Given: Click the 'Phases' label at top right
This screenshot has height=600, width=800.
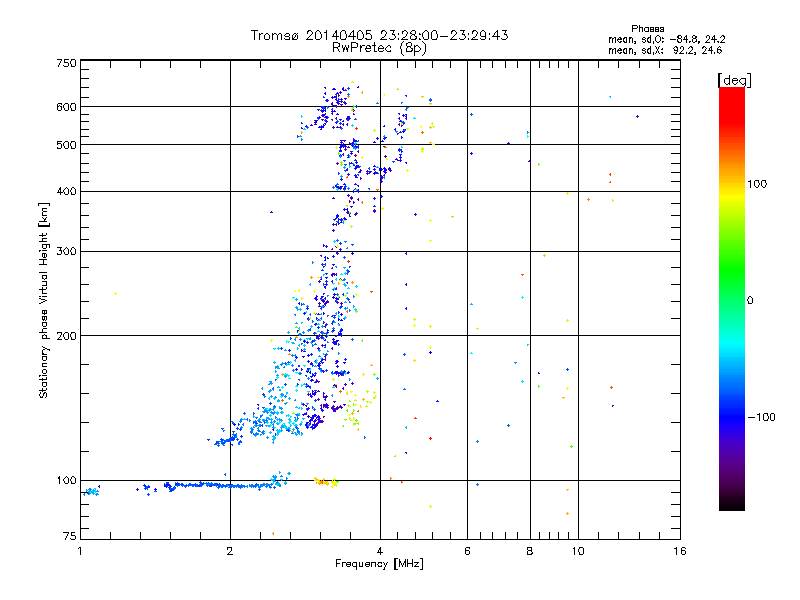Looking at the screenshot, I should tap(647, 29).
